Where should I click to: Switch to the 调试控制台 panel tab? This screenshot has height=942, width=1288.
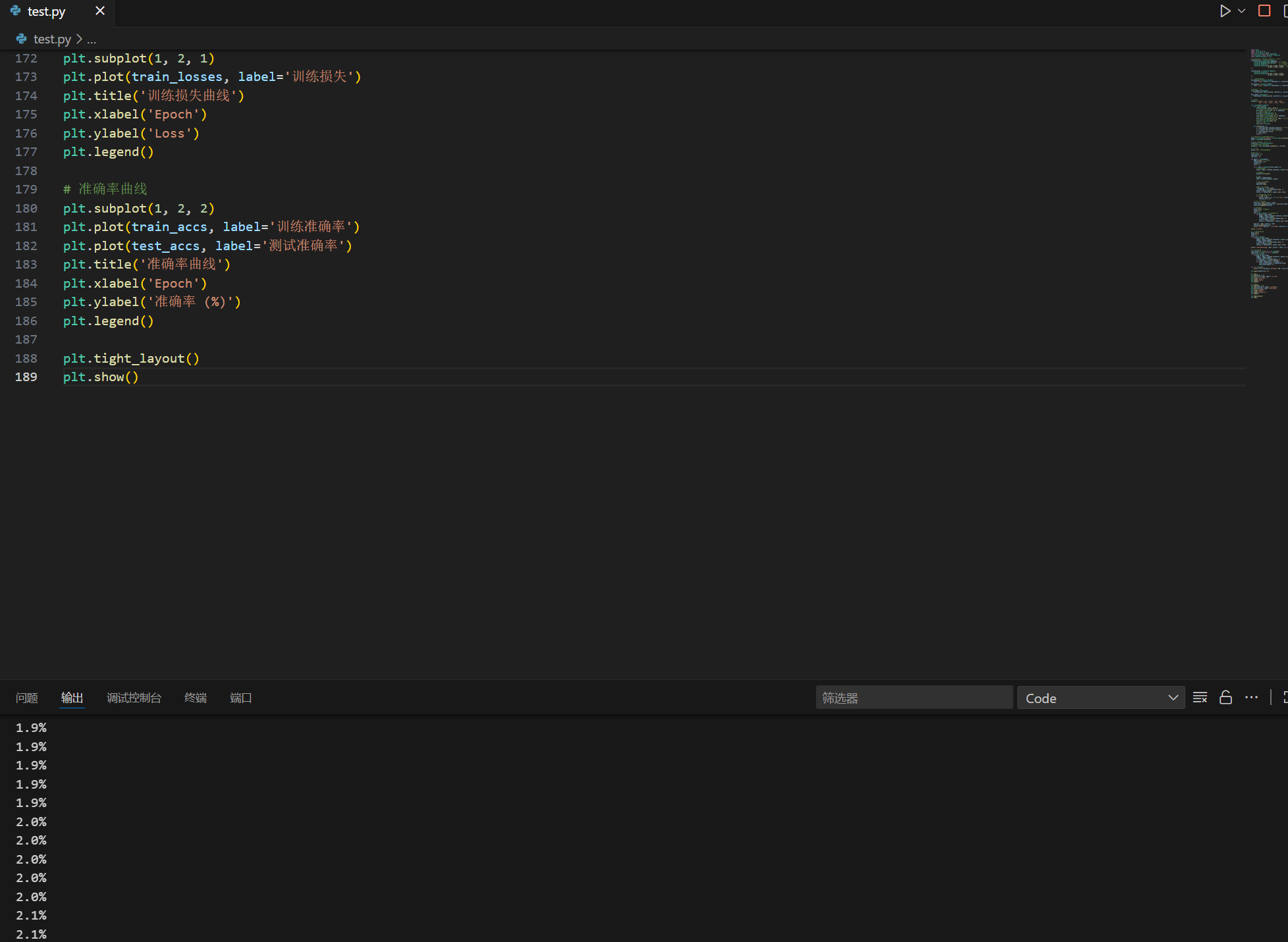134,698
